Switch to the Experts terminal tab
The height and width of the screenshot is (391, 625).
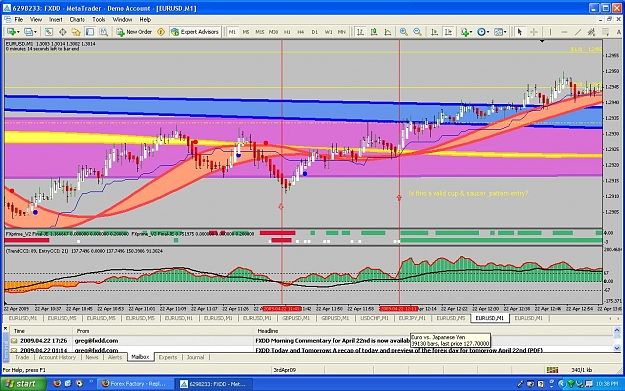(x=168, y=357)
